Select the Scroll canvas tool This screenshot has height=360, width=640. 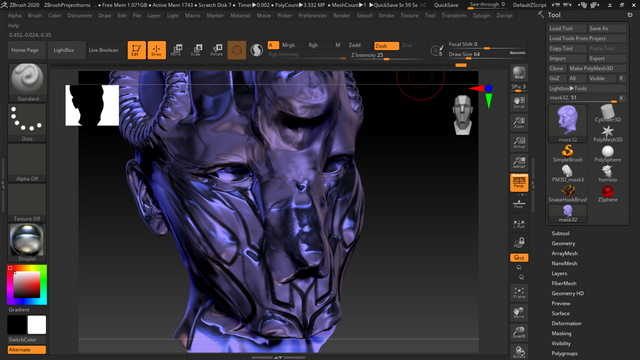[x=519, y=102]
